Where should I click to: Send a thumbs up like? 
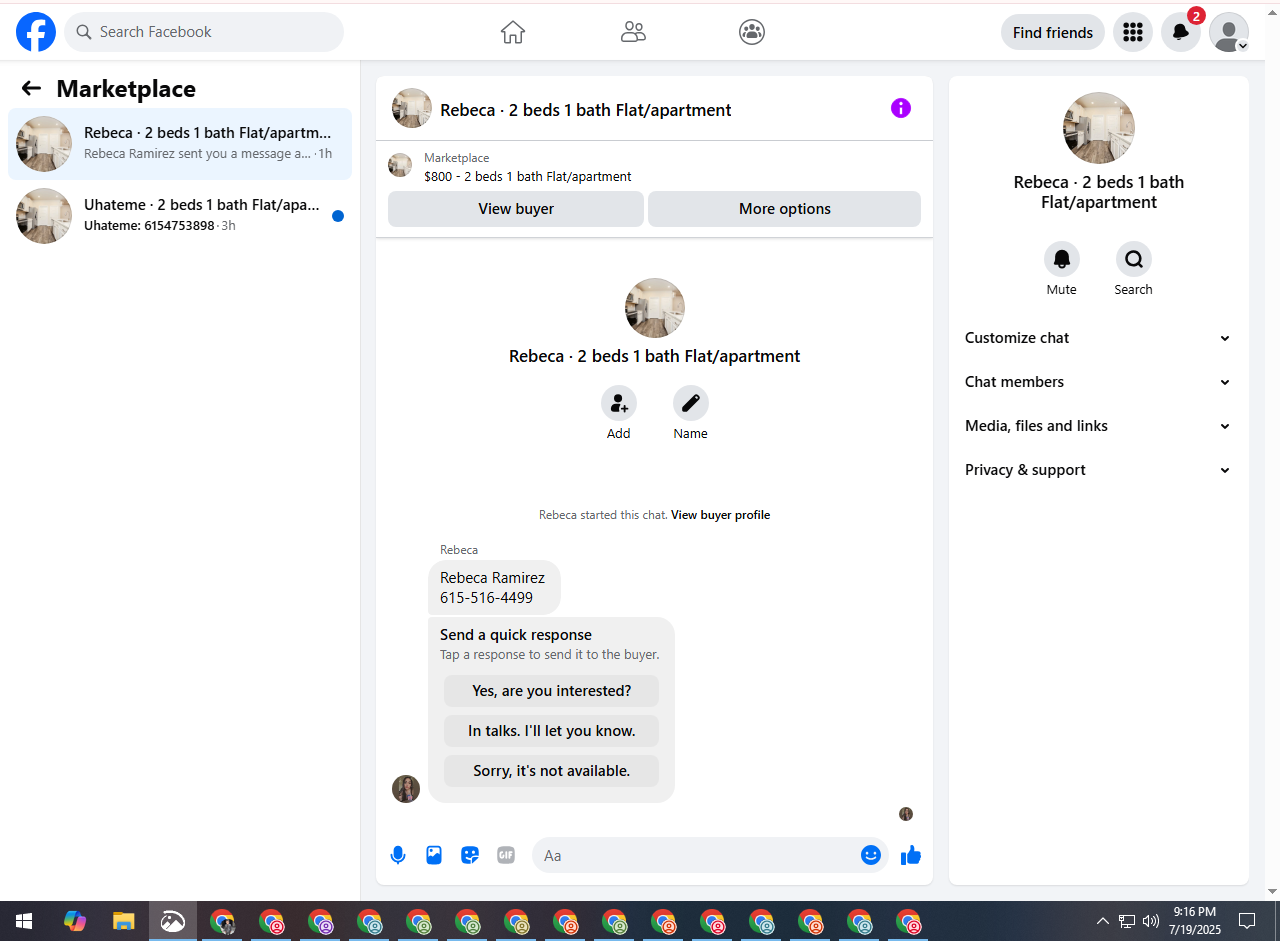tap(911, 855)
